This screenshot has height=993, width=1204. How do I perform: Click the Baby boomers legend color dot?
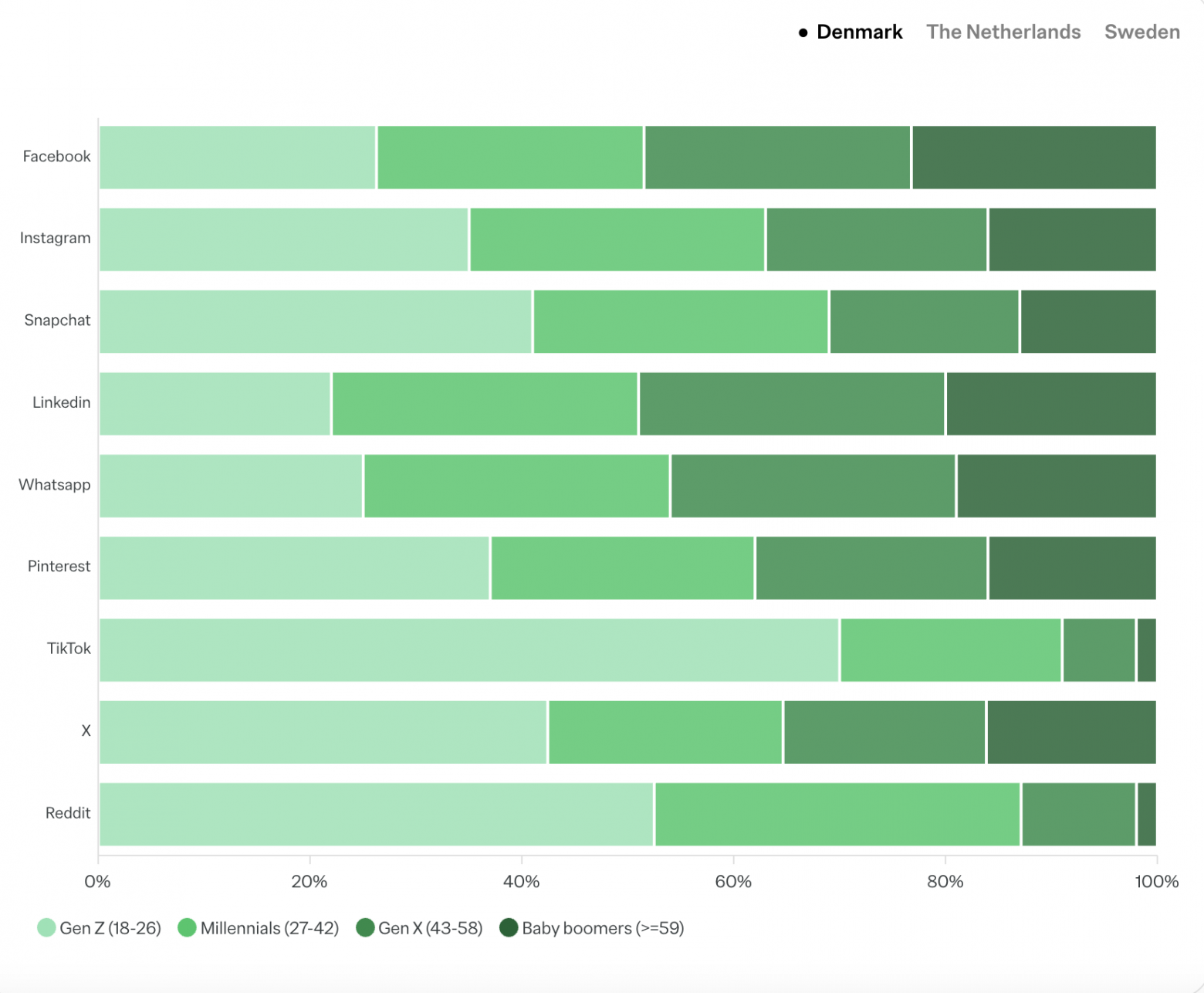(x=509, y=927)
